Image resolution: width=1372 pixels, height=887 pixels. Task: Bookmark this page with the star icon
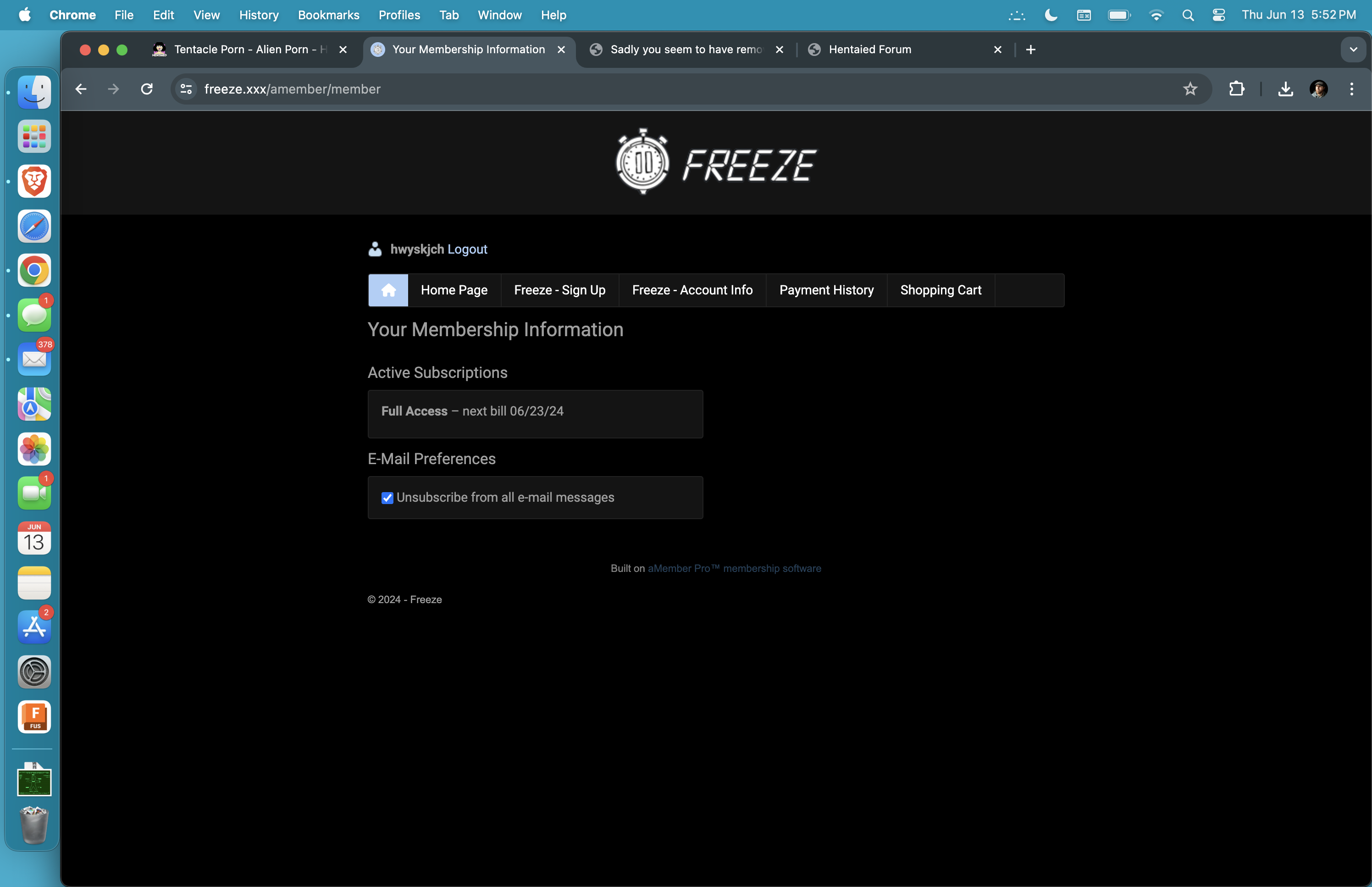coord(1189,89)
